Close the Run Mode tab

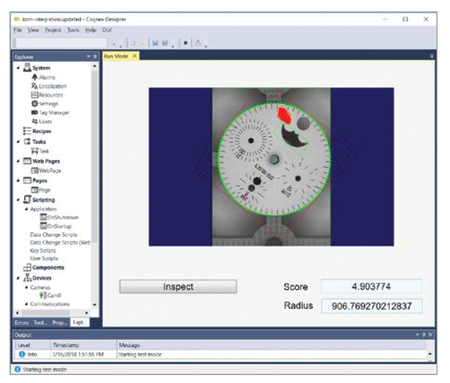click(x=134, y=56)
